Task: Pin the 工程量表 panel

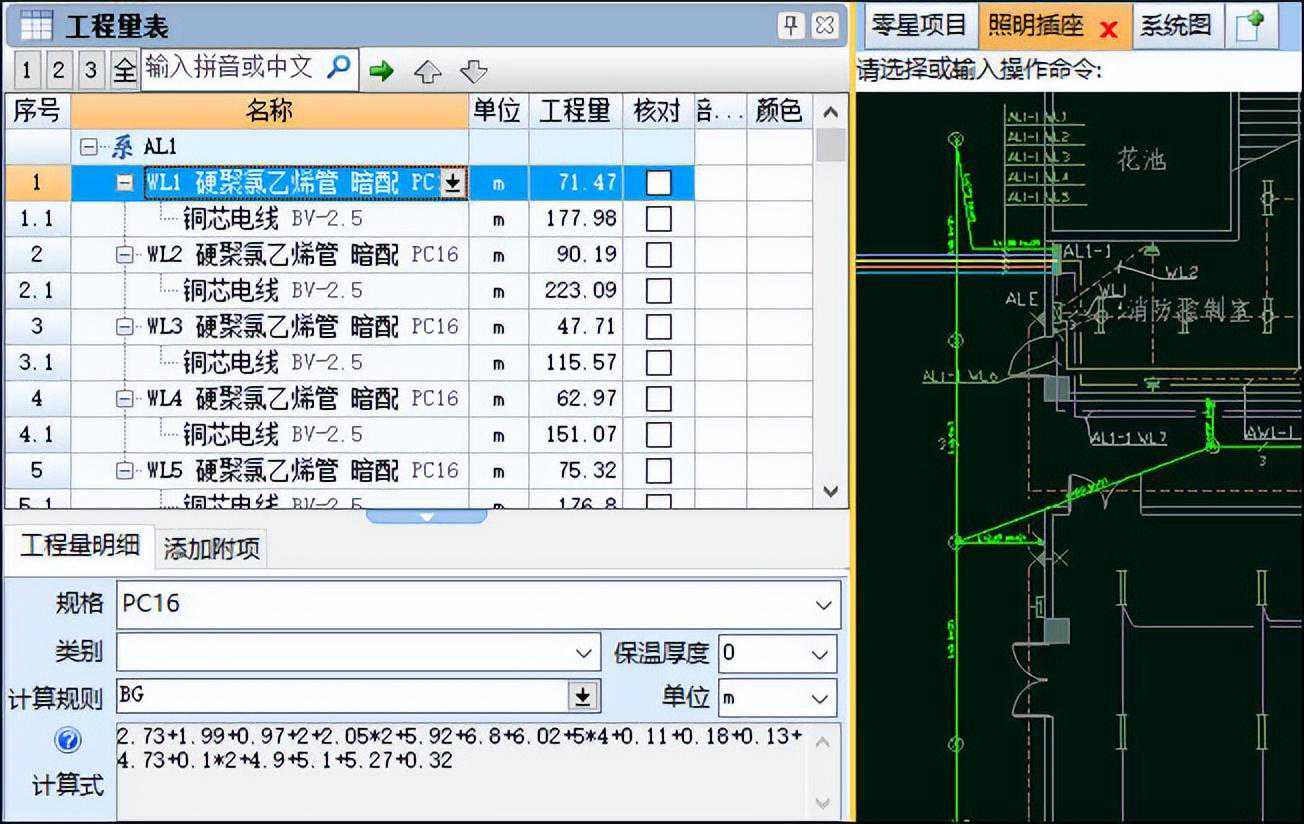Action: click(x=790, y=26)
